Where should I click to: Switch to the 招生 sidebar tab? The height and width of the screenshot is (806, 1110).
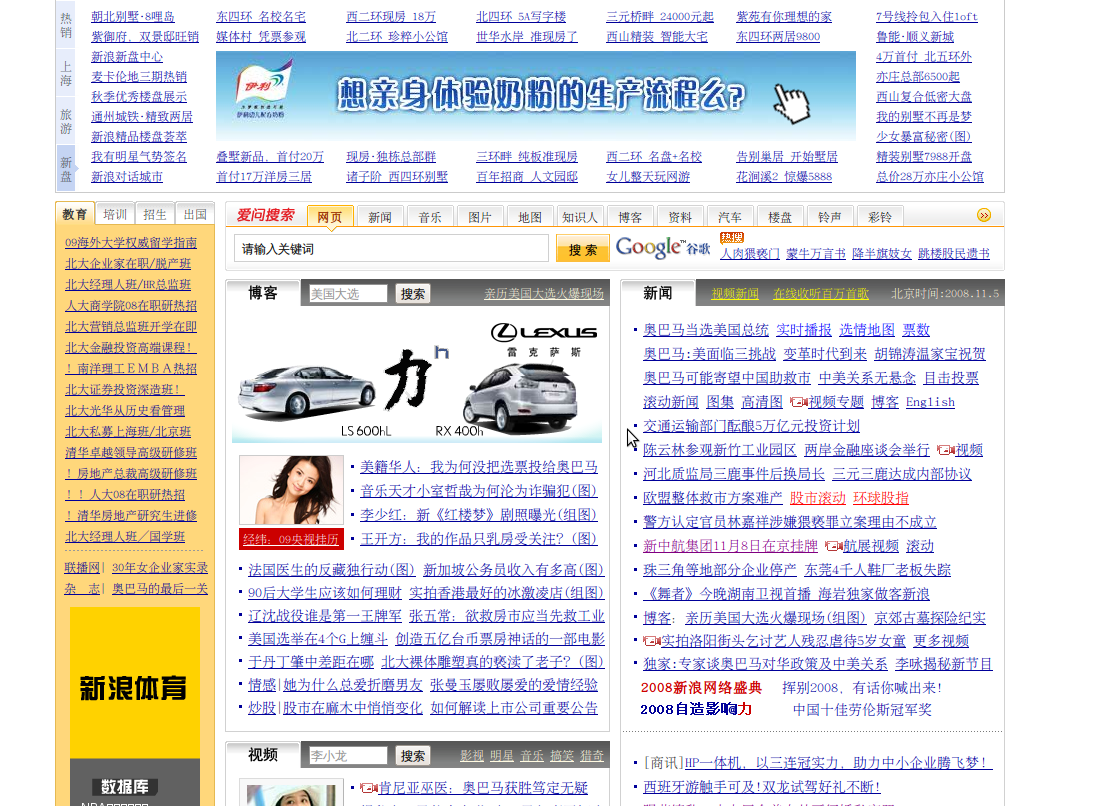pyautogui.click(x=155, y=214)
